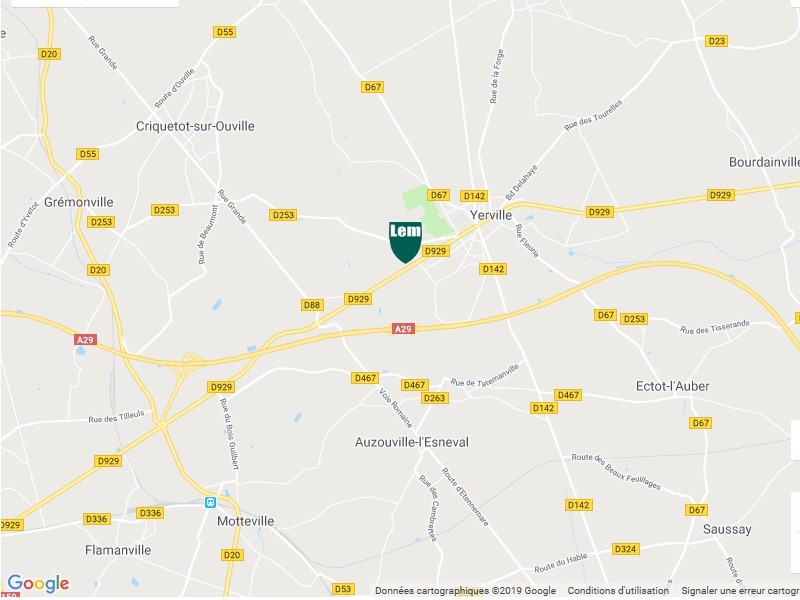The height and width of the screenshot is (600, 800).
Task: Select the Ectot-l'Auber label
Action: [x=672, y=386]
